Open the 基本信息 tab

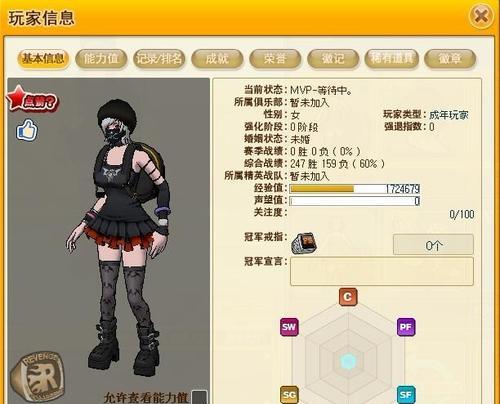[43, 59]
